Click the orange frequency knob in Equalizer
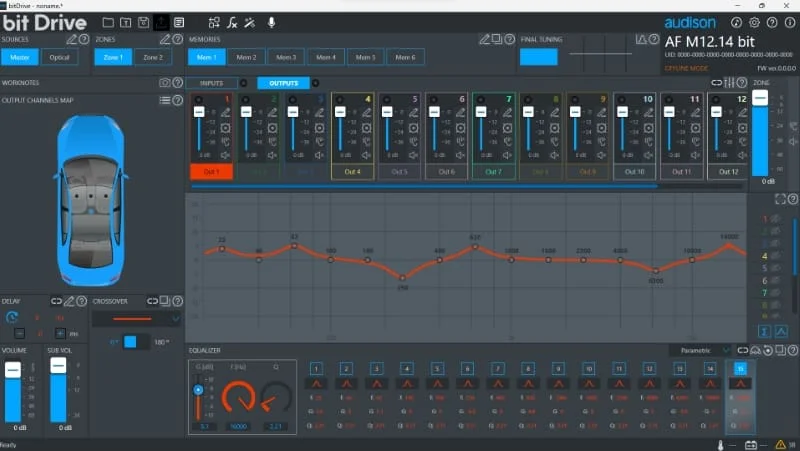The width and height of the screenshot is (800, 451). [x=238, y=396]
